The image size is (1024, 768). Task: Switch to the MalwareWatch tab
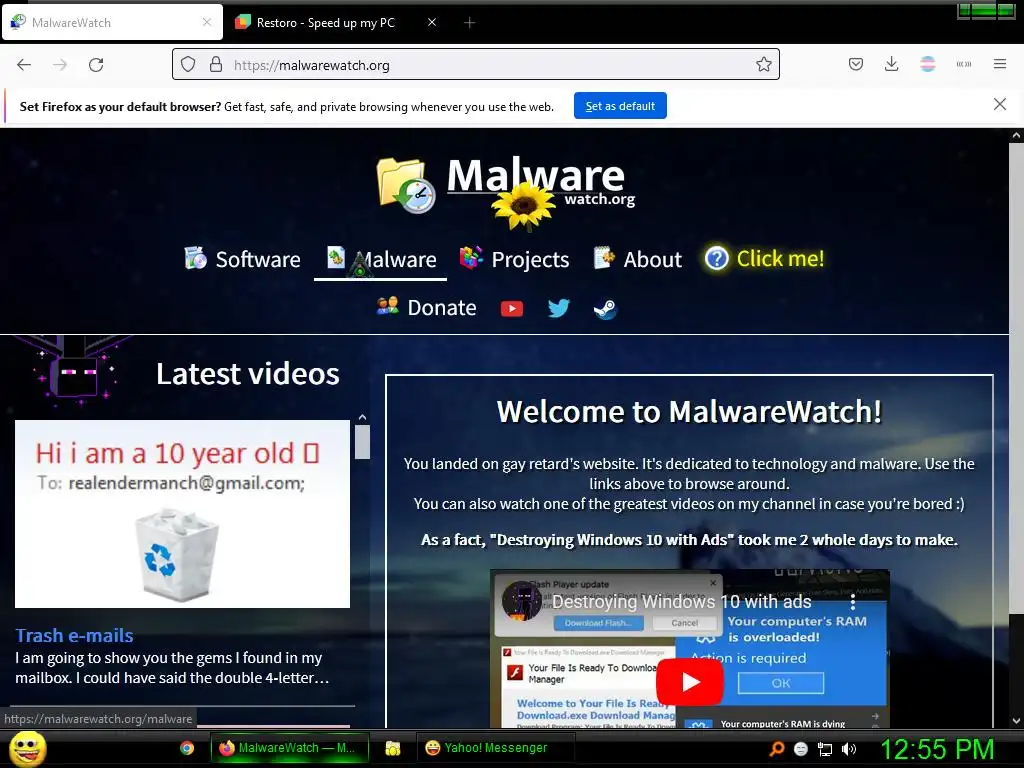pyautogui.click(x=112, y=23)
